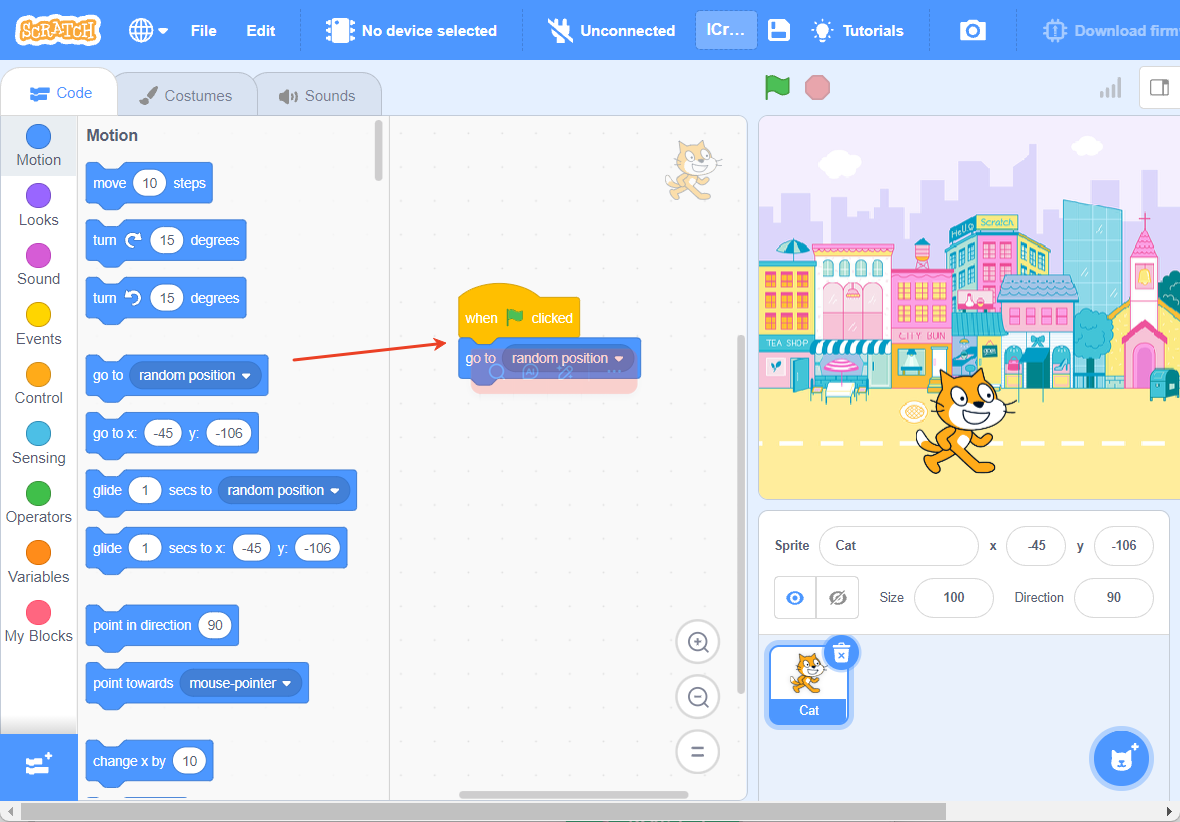Viewport: 1180px width, 822px height.
Task: Open the language globe menu
Action: point(148,31)
